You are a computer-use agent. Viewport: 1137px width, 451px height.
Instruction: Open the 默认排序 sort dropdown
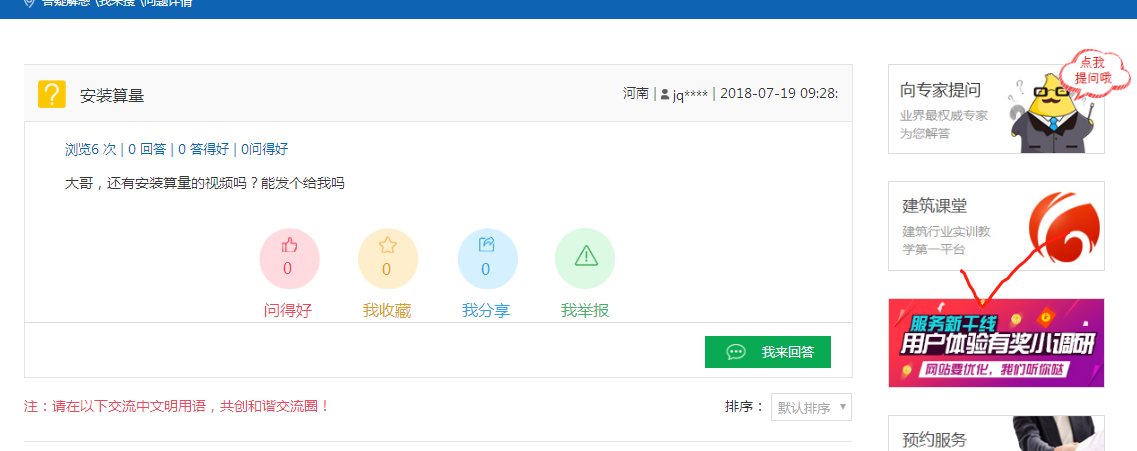click(811, 407)
